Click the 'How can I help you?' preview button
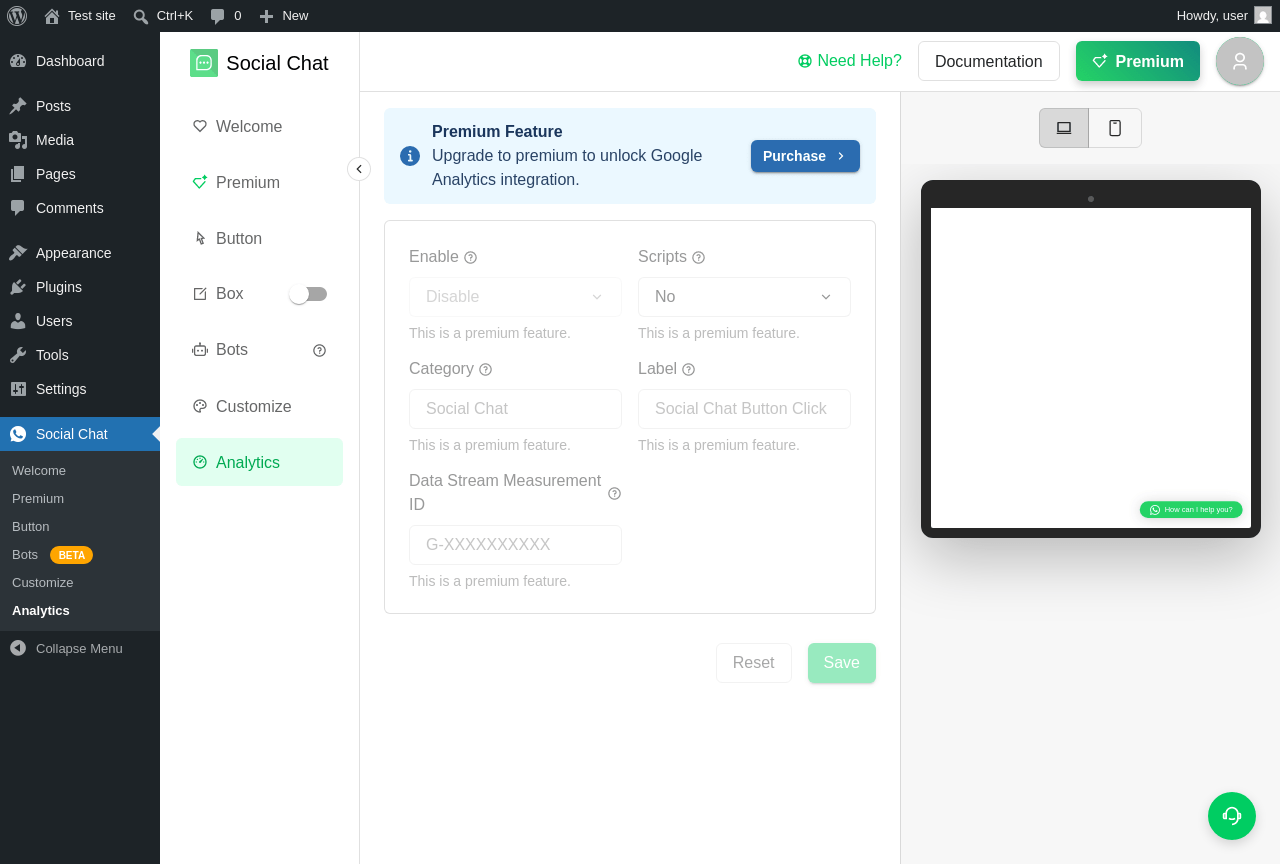The width and height of the screenshot is (1280, 864). pos(1191,510)
